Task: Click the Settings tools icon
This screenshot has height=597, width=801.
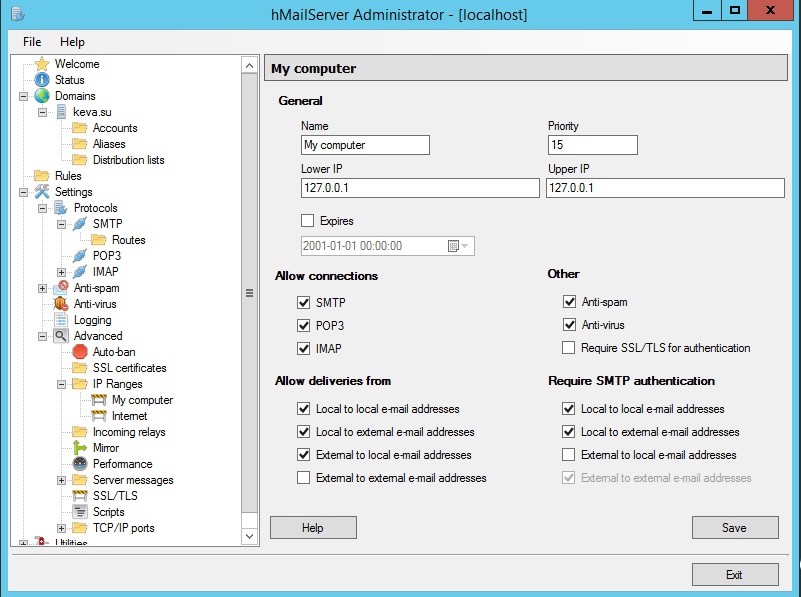Action: point(42,192)
